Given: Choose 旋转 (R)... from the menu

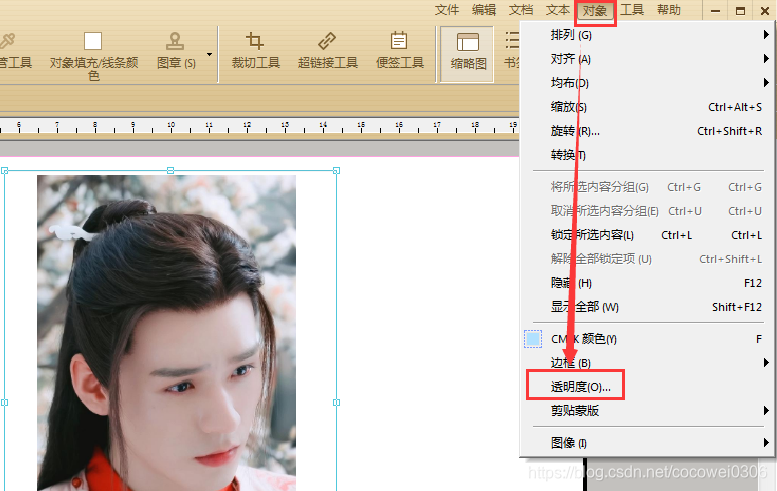Looking at the screenshot, I should pos(647,131).
